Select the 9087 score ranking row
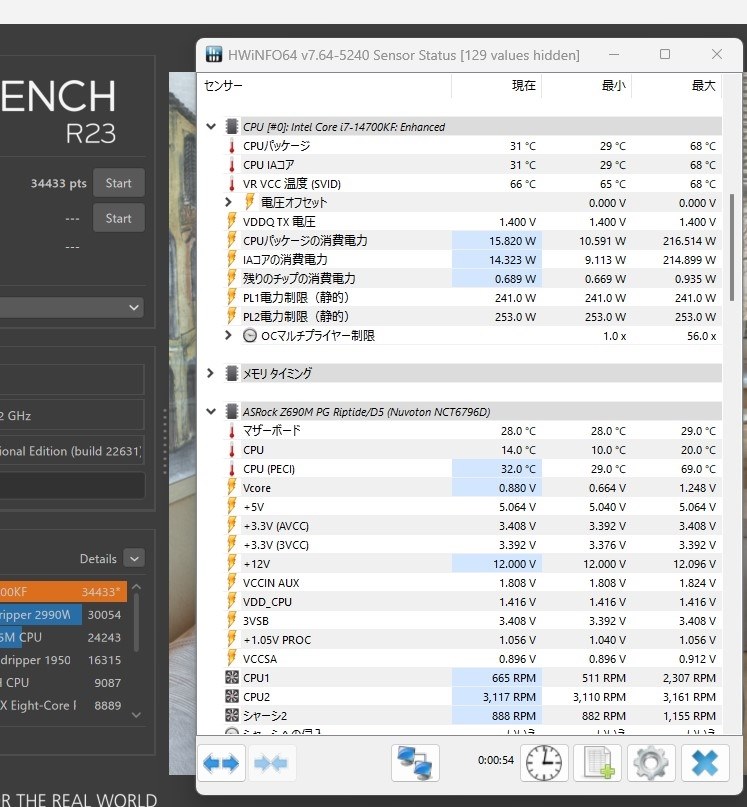The height and width of the screenshot is (807, 747). (63, 682)
